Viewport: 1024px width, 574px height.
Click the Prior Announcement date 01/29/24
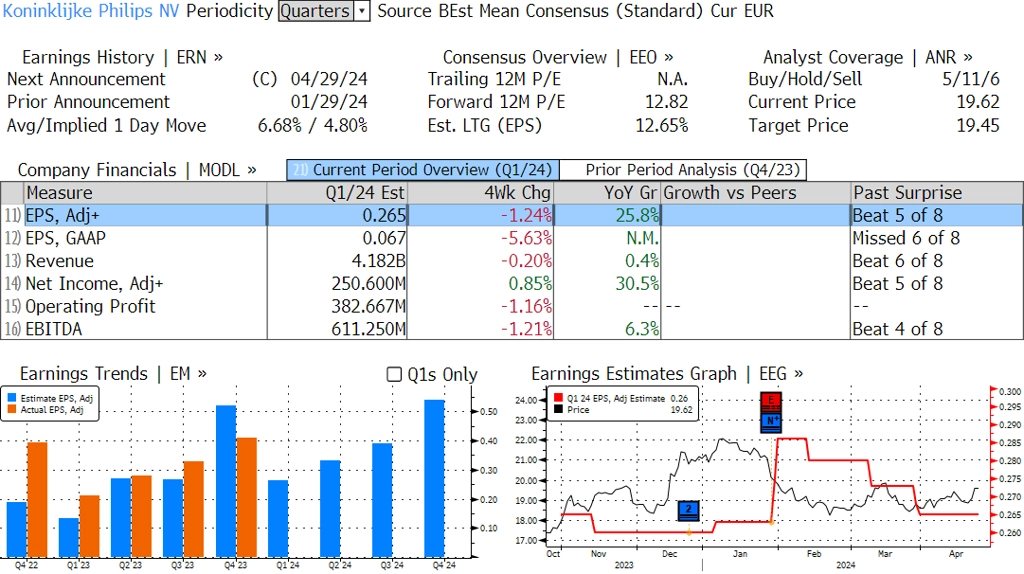coord(329,103)
